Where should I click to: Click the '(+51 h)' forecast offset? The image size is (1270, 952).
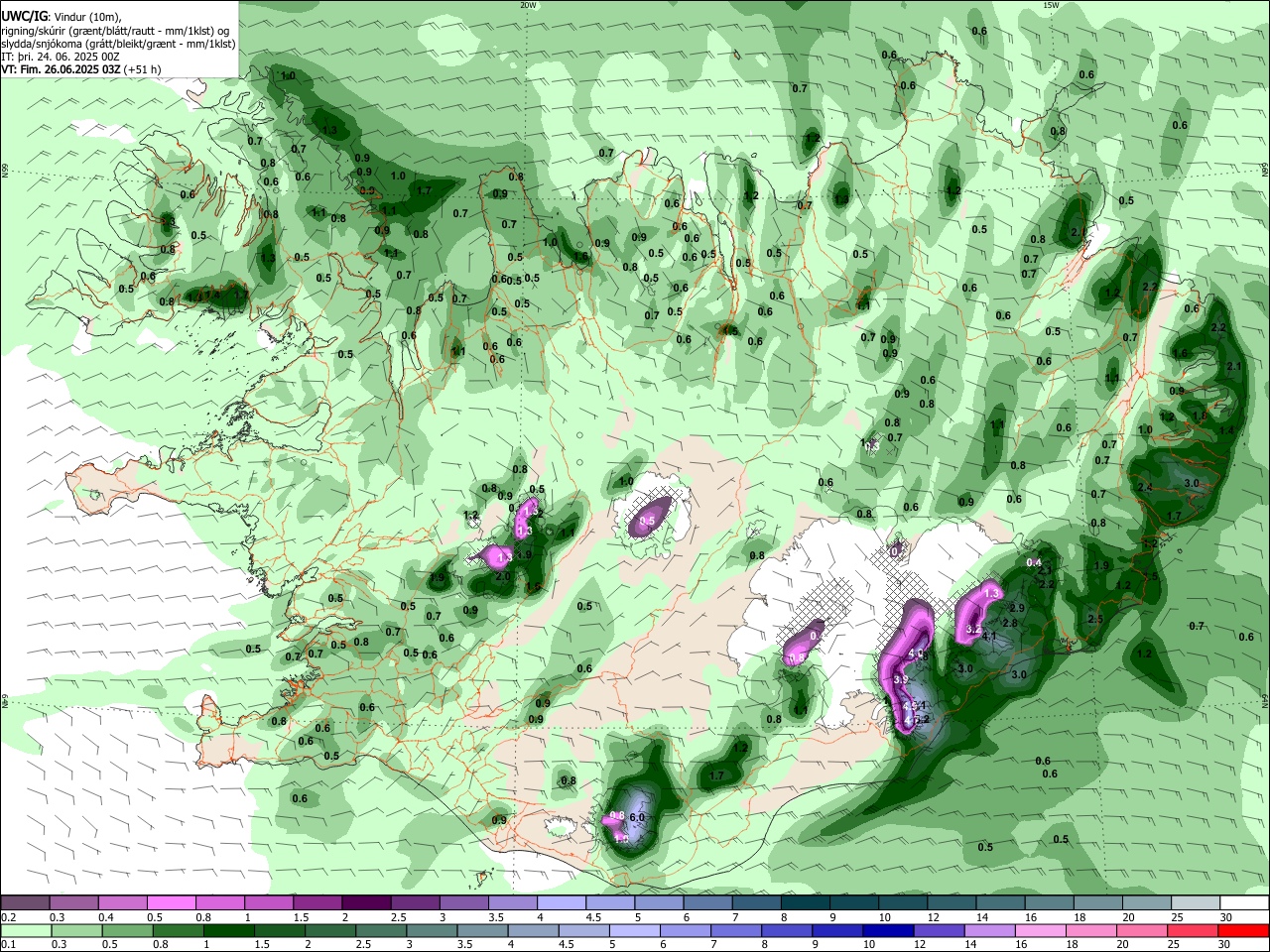[143, 69]
